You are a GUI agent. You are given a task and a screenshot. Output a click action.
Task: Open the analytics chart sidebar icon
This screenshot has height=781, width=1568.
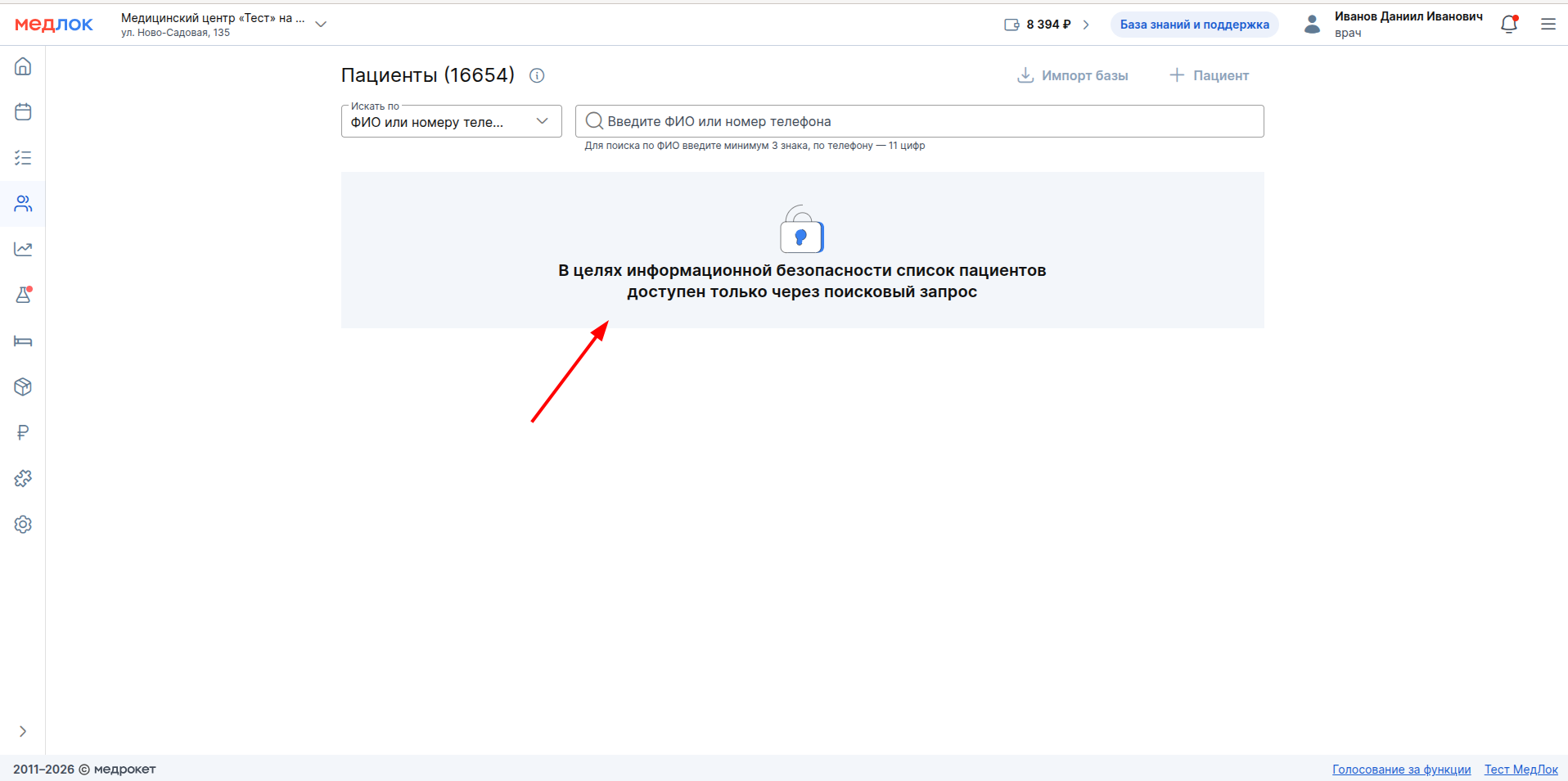point(23,249)
